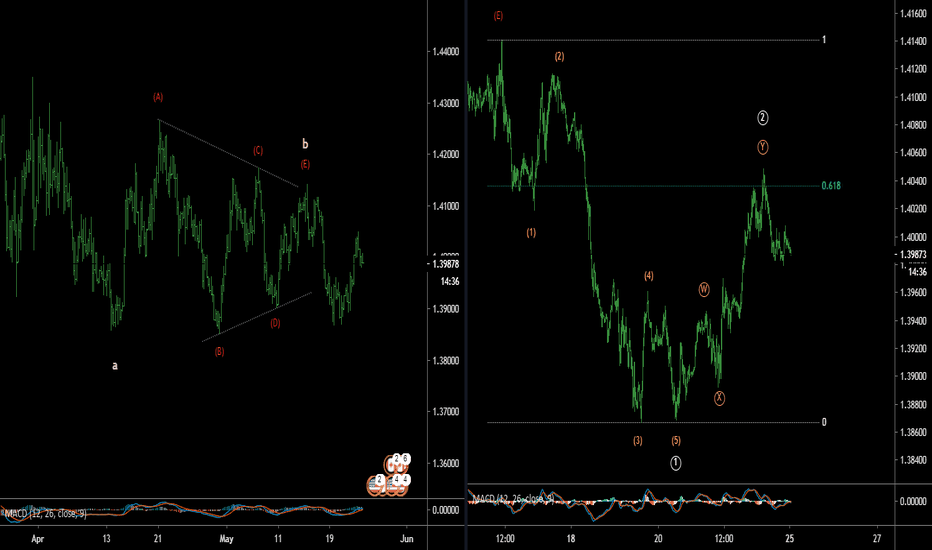
Task: Click 1.42000 on the left price axis
Action: 446,155
